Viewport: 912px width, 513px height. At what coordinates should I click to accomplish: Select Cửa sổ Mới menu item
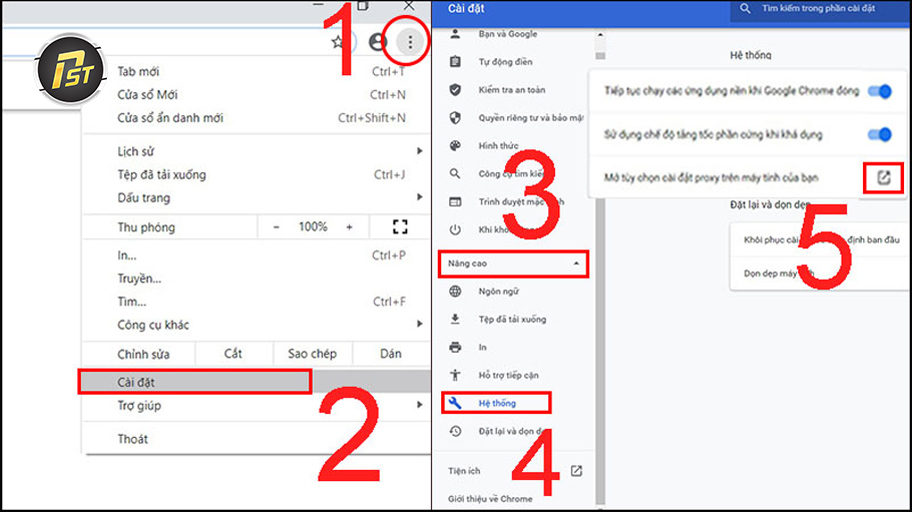pyautogui.click(x=256, y=95)
